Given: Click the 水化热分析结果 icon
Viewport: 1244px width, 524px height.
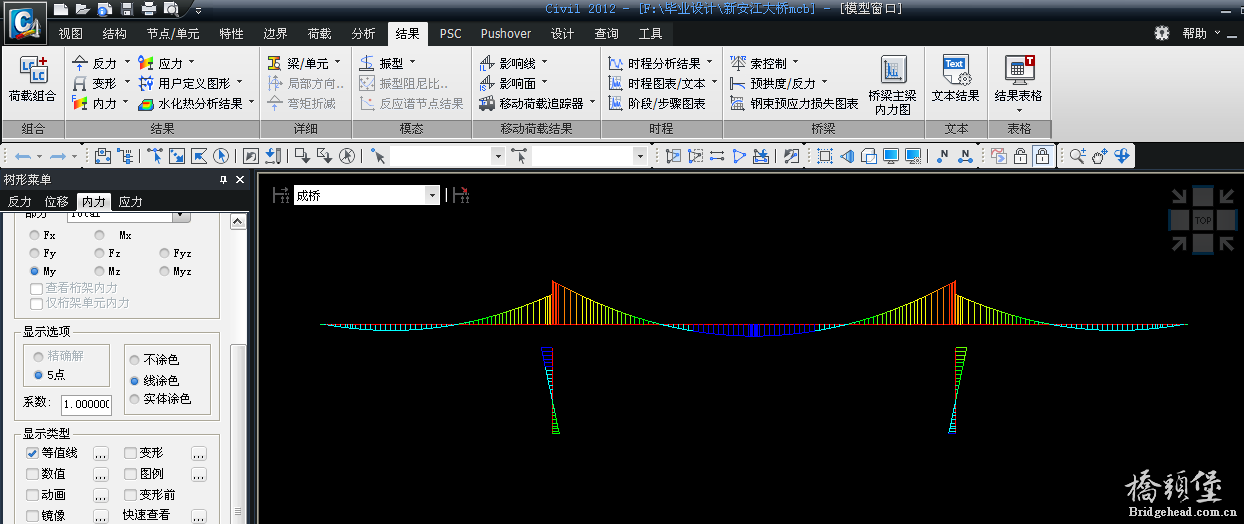Looking at the screenshot, I should coord(146,103).
